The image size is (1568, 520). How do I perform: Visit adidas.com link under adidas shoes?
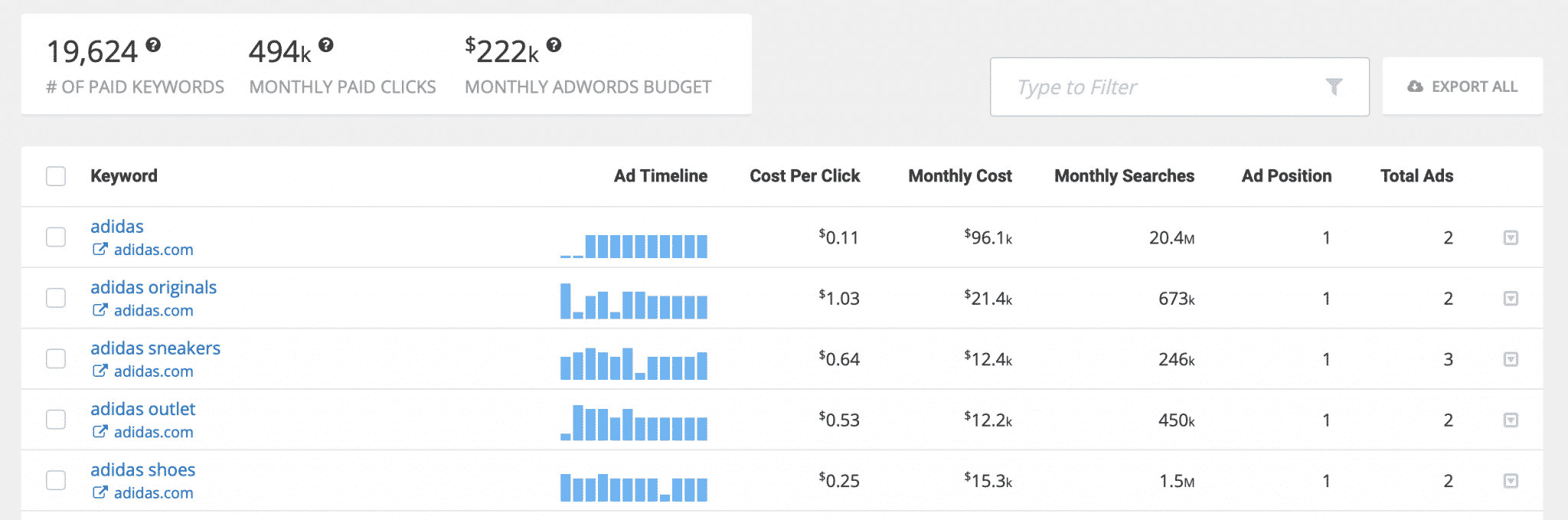pyautogui.click(x=154, y=492)
